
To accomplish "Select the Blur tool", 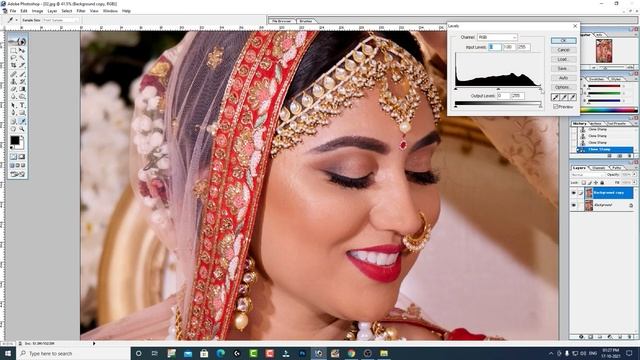I will coord(13,97).
